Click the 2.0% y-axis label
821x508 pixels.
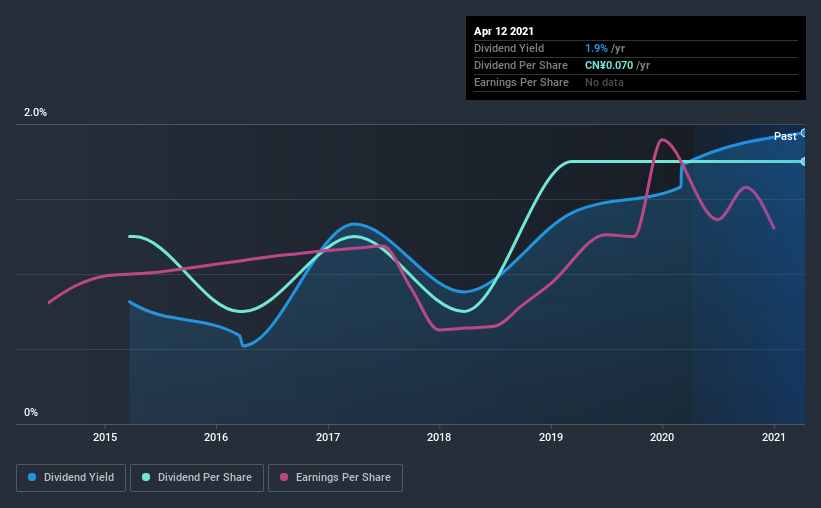35,112
